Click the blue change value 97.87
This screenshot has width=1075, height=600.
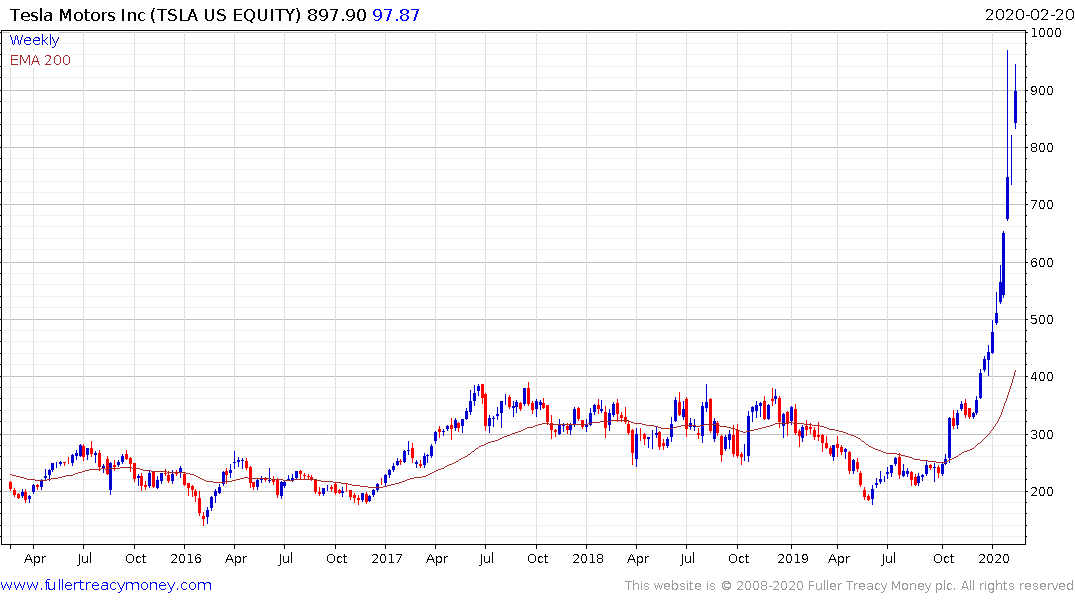(x=396, y=15)
